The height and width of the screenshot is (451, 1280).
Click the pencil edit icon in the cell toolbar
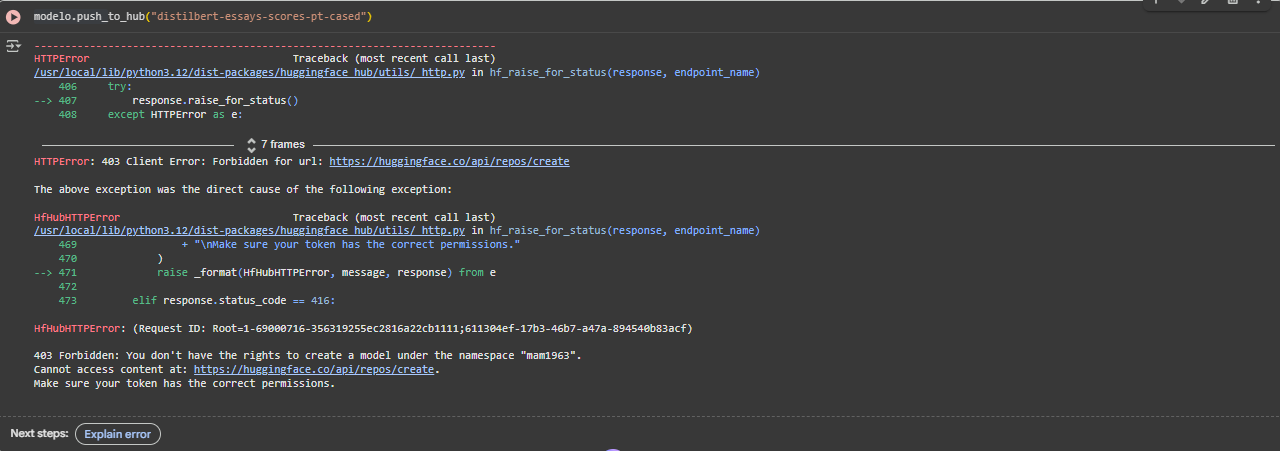click(x=1206, y=3)
